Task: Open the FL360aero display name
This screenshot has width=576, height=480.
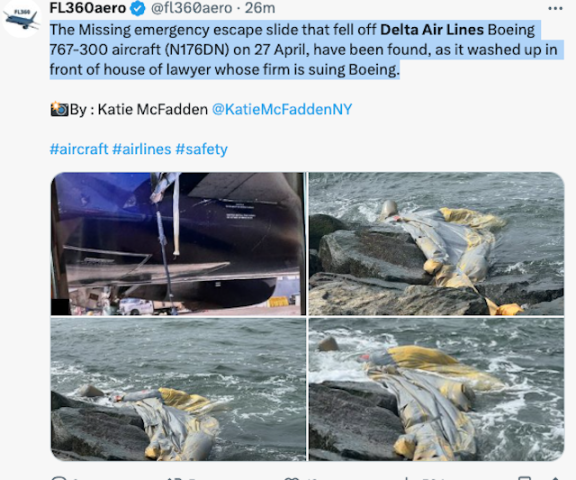Action: tap(88, 8)
